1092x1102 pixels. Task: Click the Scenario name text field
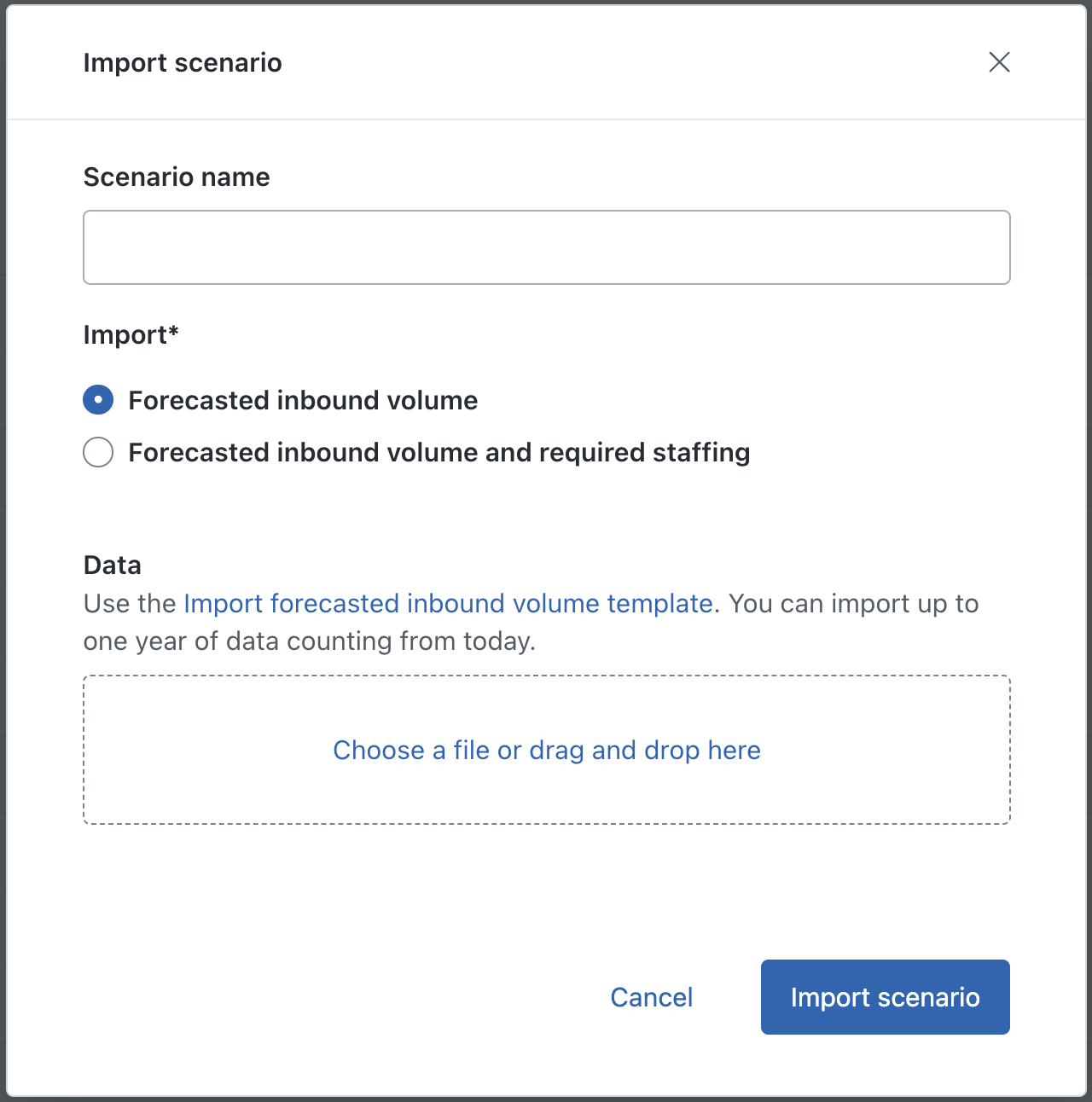click(x=546, y=247)
